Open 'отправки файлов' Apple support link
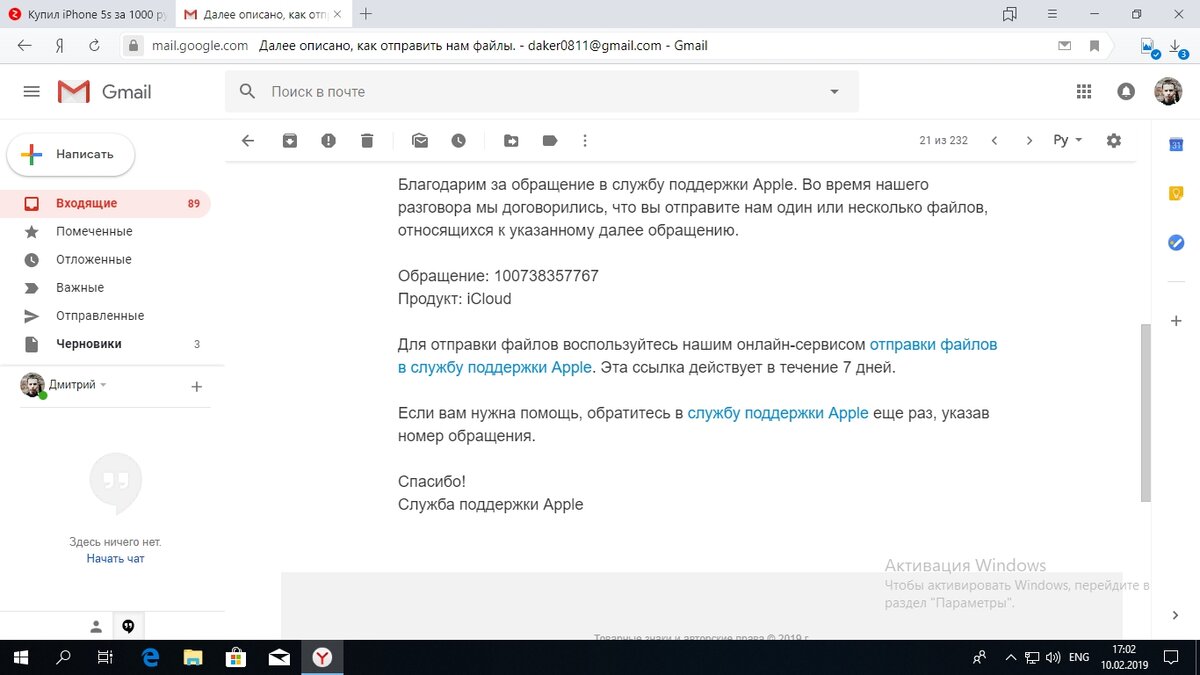The image size is (1200, 675). [934, 344]
